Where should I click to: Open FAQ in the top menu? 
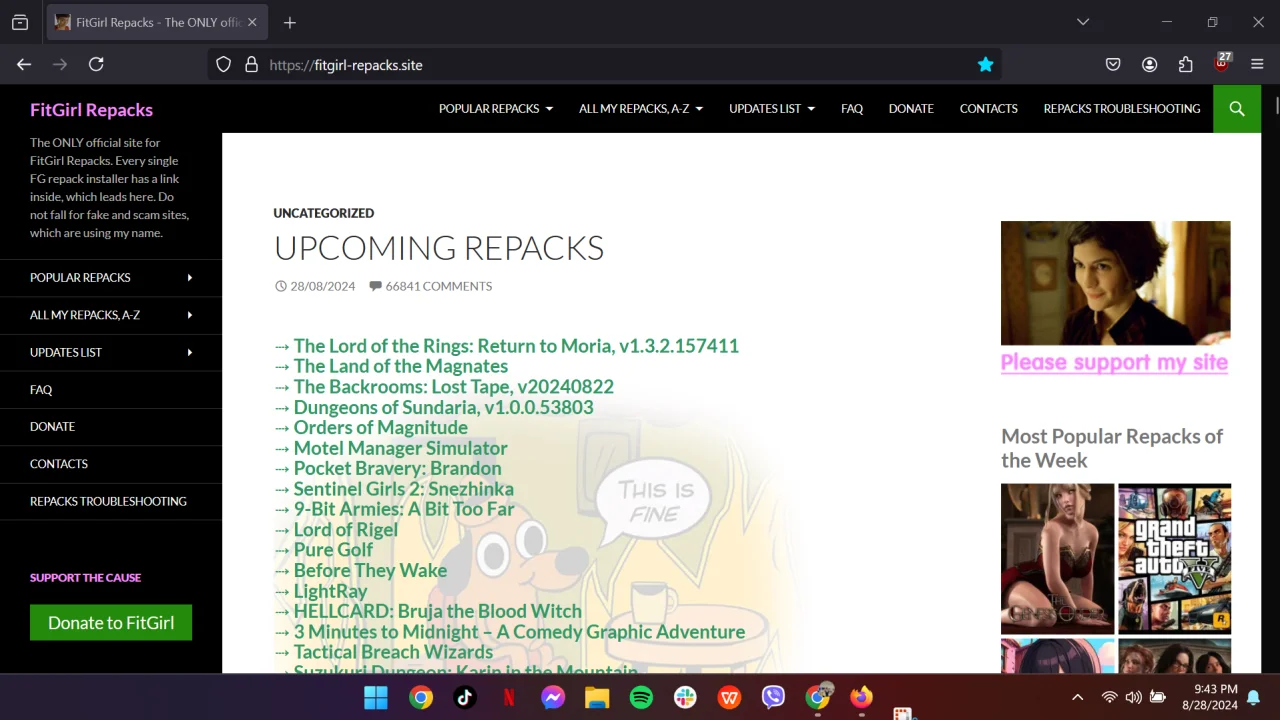(x=852, y=108)
